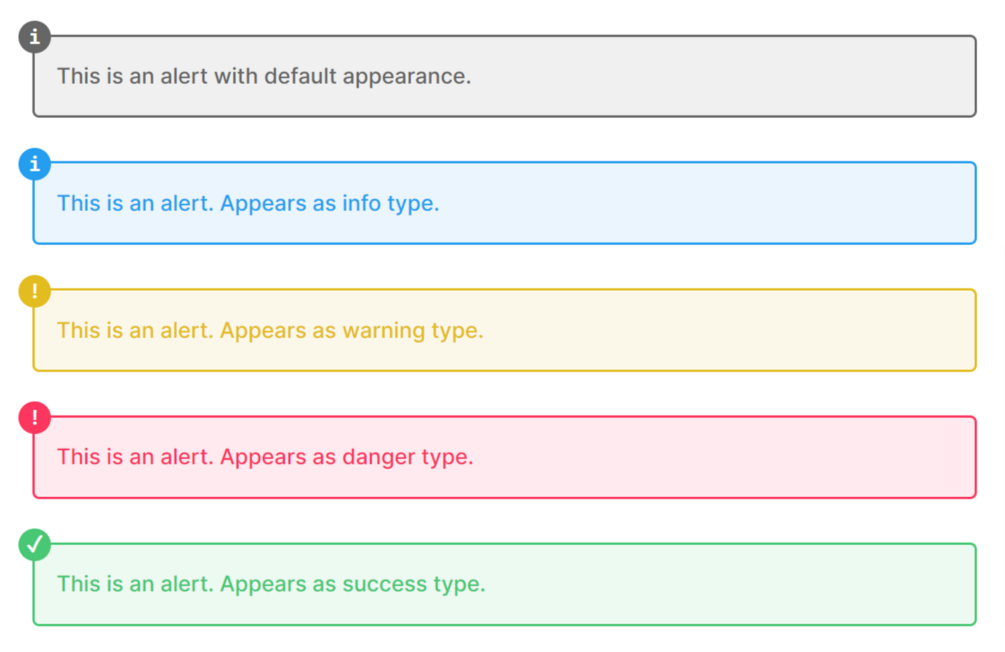The height and width of the screenshot is (652, 1005).
Task: Click the red danger type alert text
Action: coord(265,457)
